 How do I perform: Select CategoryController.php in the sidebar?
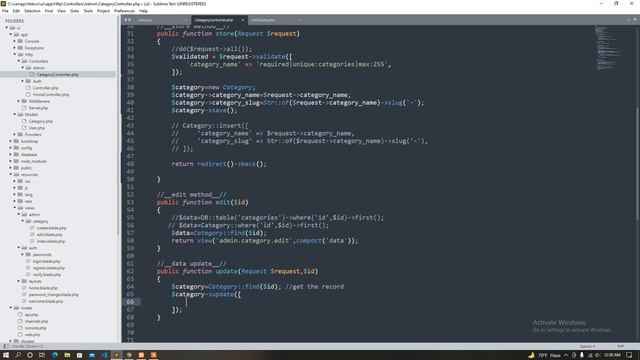[58, 75]
